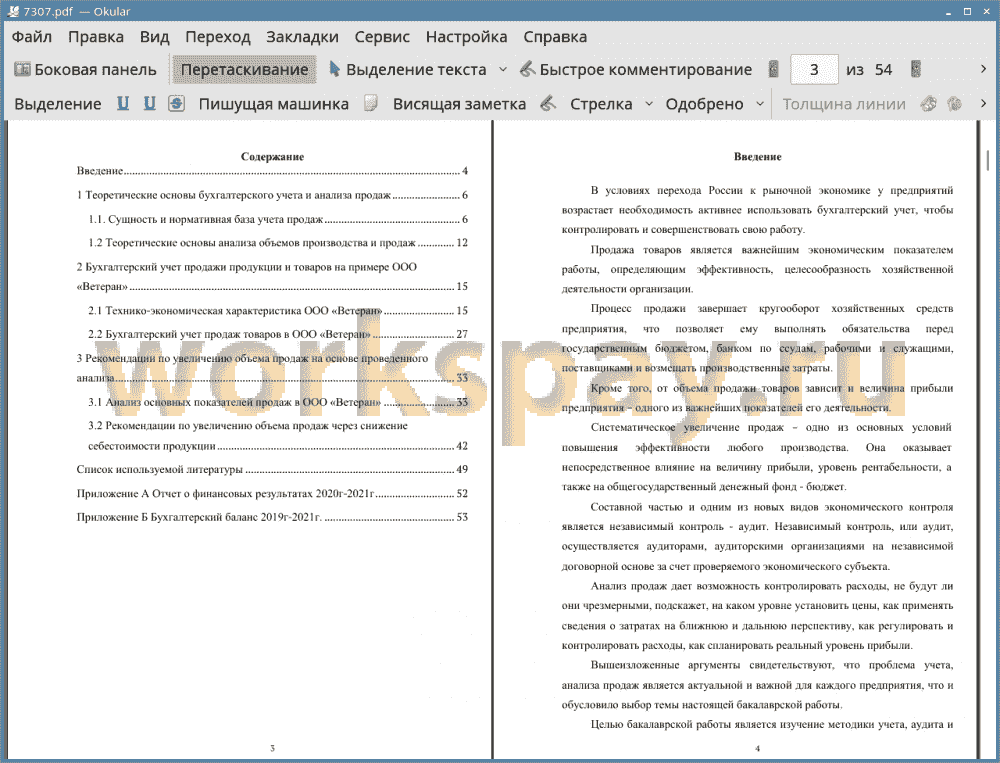Click contents line '1.2 Теоретические основы анализа объемов'
The image size is (1000, 763).
(x=278, y=243)
